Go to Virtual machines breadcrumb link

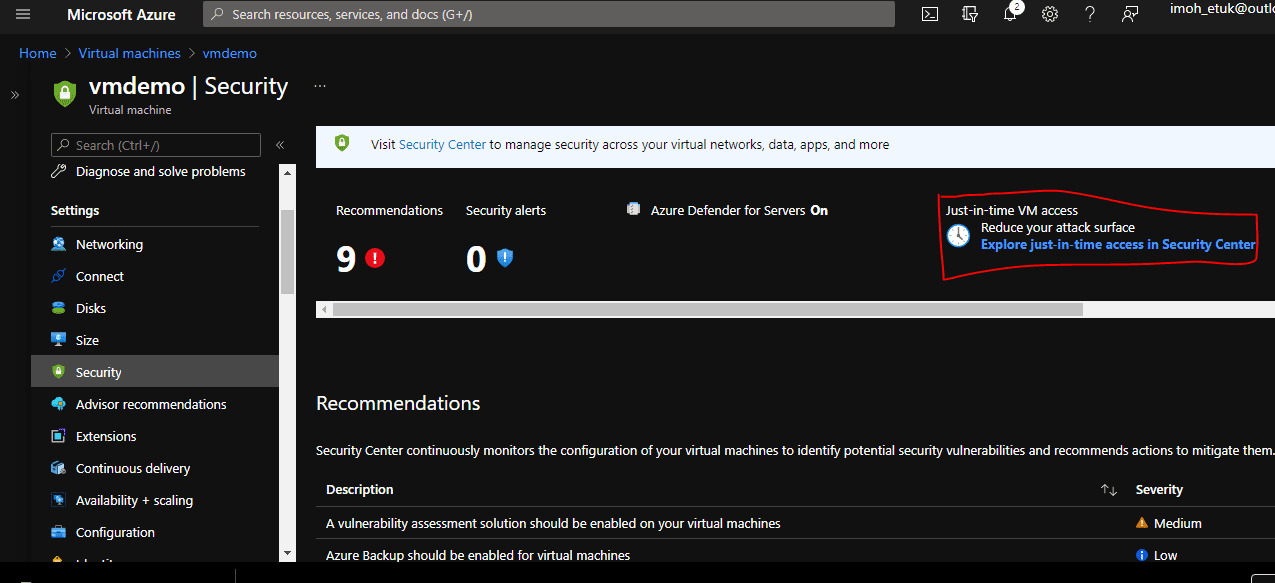[x=130, y=53]
